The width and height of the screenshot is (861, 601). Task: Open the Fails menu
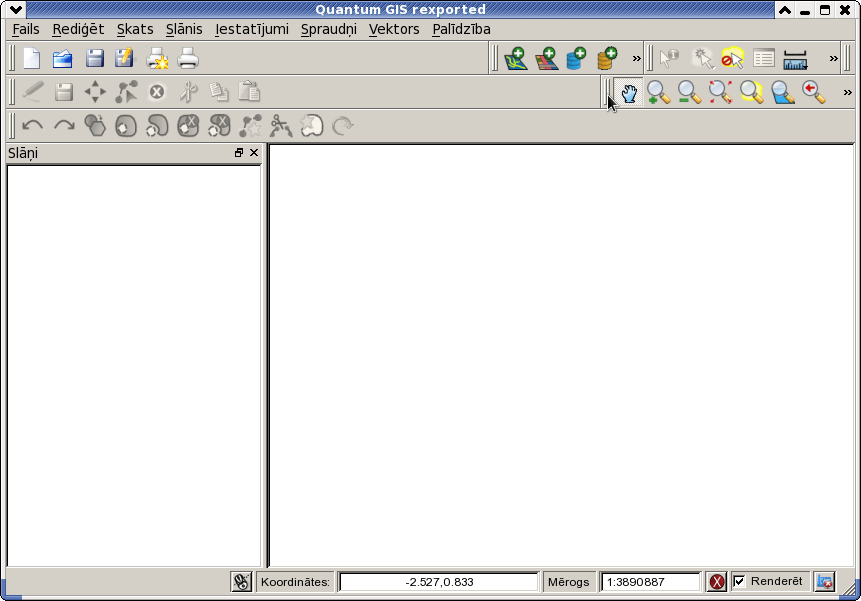pos(26,29)
